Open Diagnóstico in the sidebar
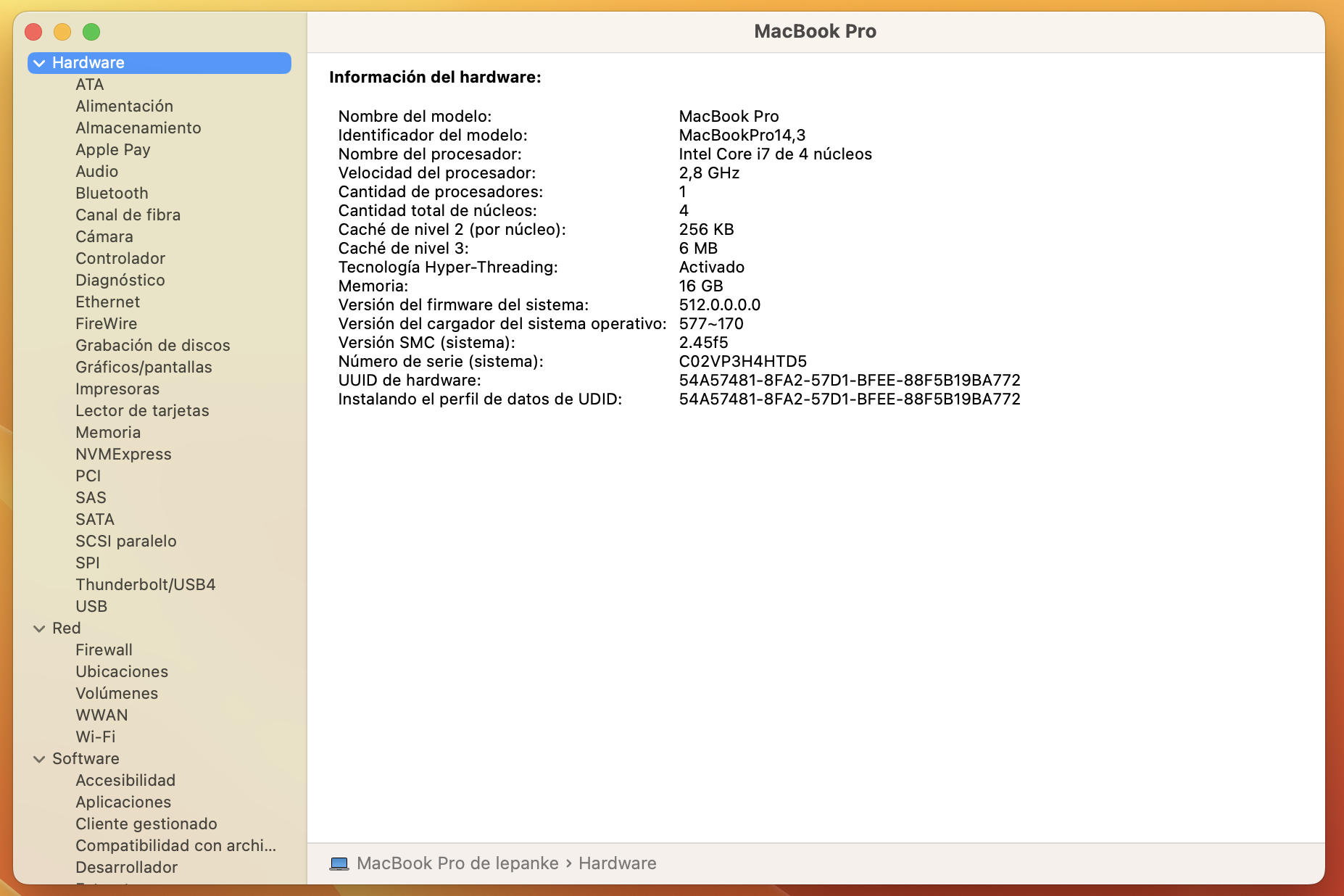 point(120,280)
